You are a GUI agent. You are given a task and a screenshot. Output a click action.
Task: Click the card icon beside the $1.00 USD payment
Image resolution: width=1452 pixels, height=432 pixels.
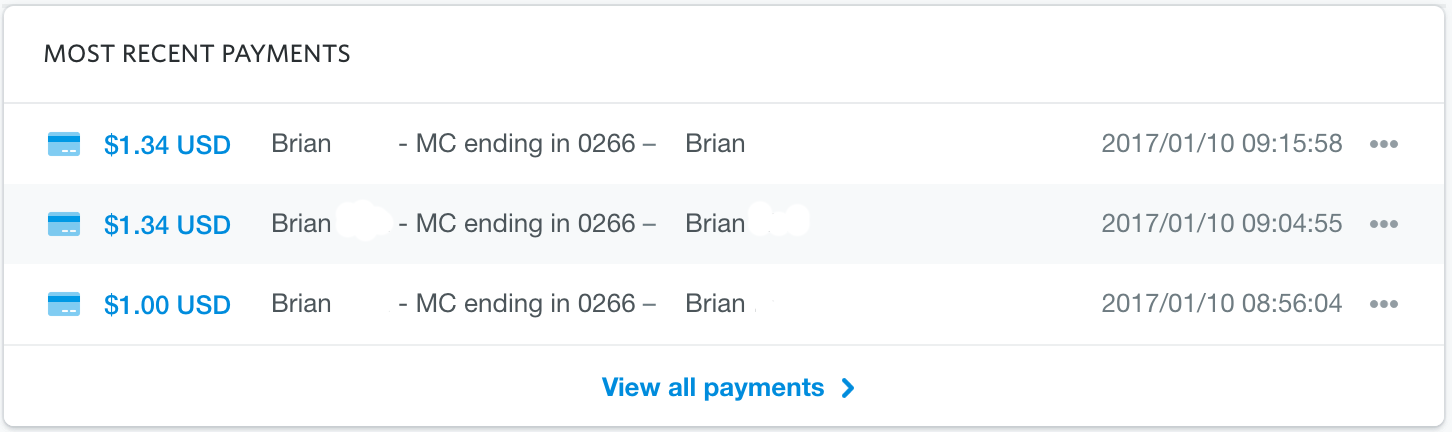64,304
